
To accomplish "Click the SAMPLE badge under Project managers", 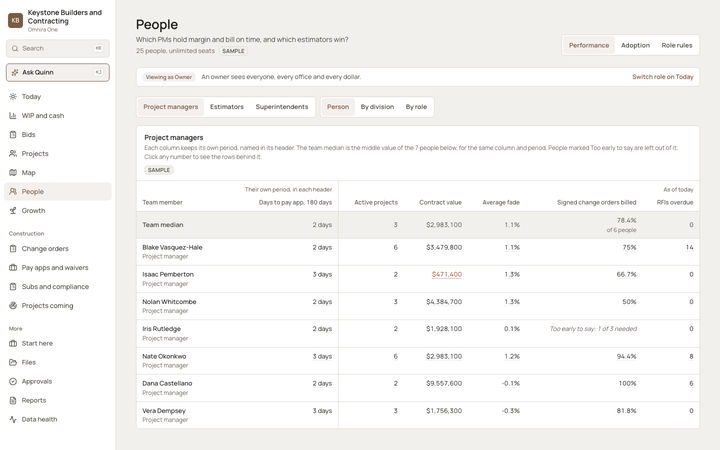I will coord(159,170).
